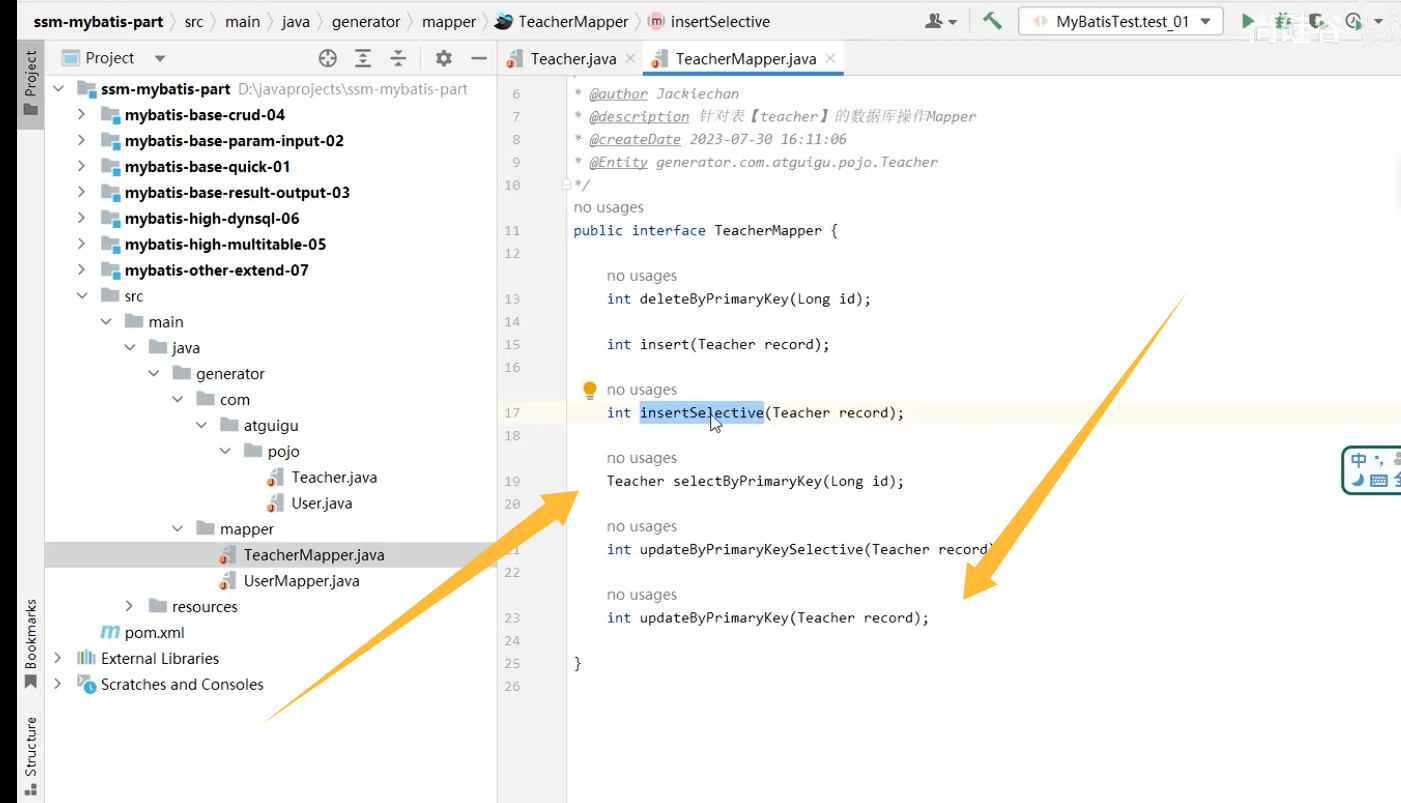The width and height of the screenshot is (1401, 803).
Task: Open the user account icon menu
Action: click(940, 21)
